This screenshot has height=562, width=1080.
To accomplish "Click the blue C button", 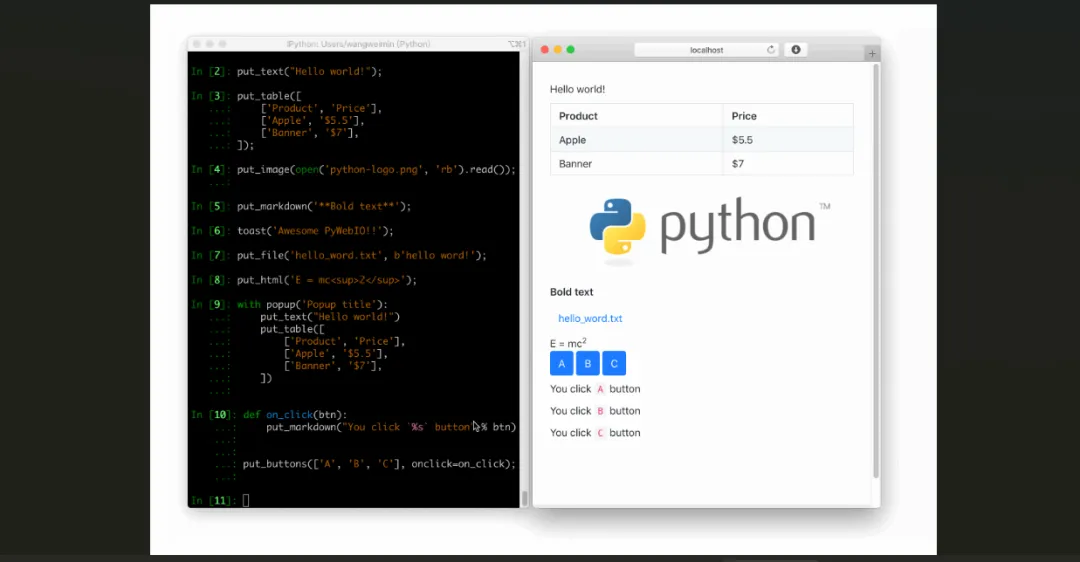I will pyautogui.click(x=614, y=364).
